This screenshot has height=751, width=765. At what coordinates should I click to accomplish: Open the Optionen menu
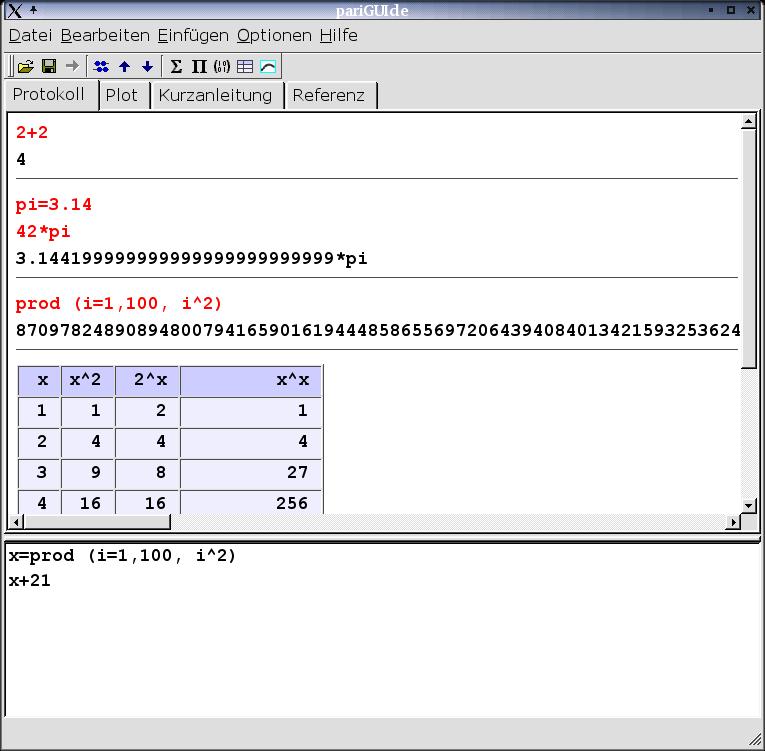[274, 35]
